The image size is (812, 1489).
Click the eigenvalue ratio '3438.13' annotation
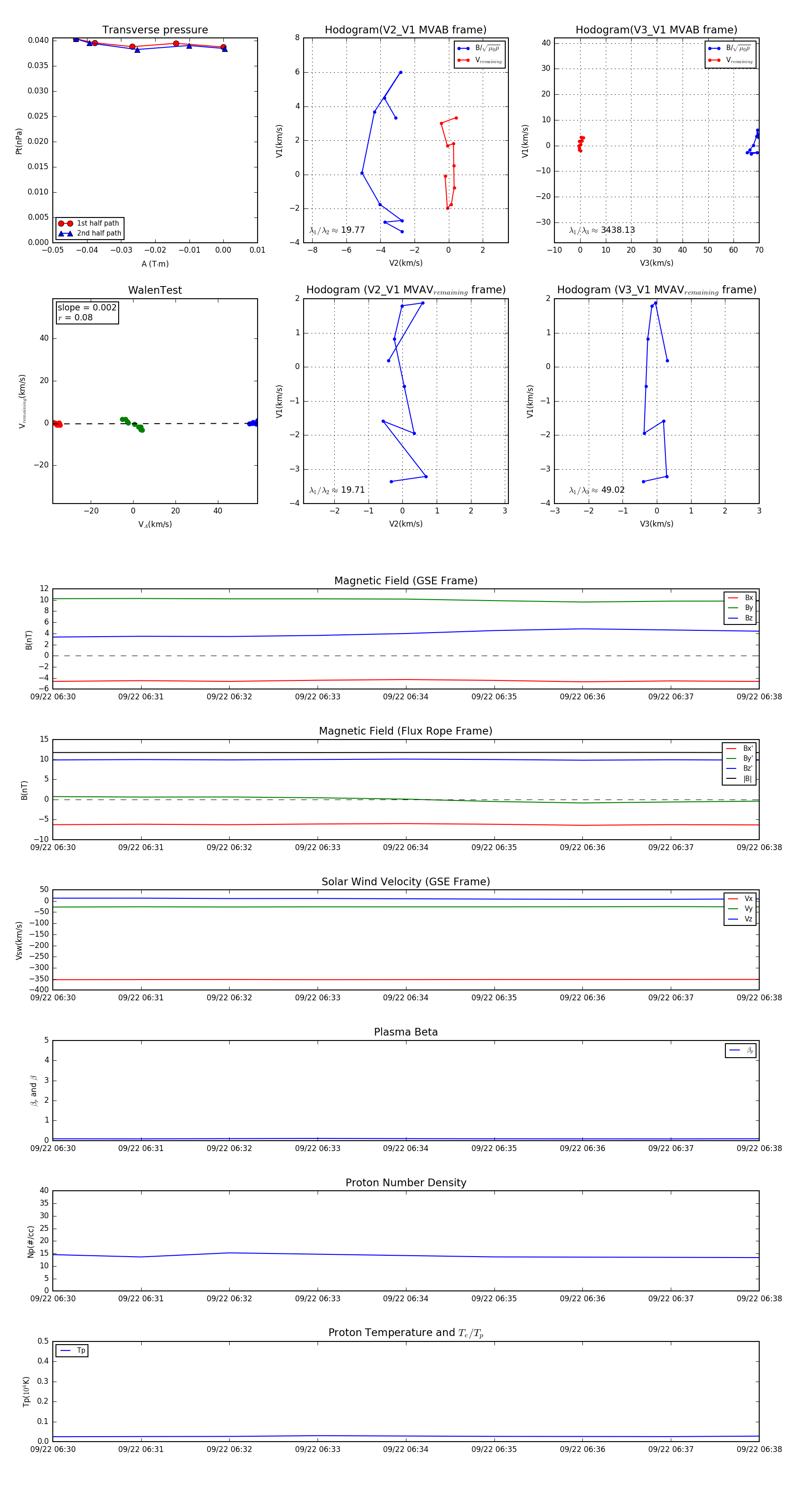pos(602,230)
